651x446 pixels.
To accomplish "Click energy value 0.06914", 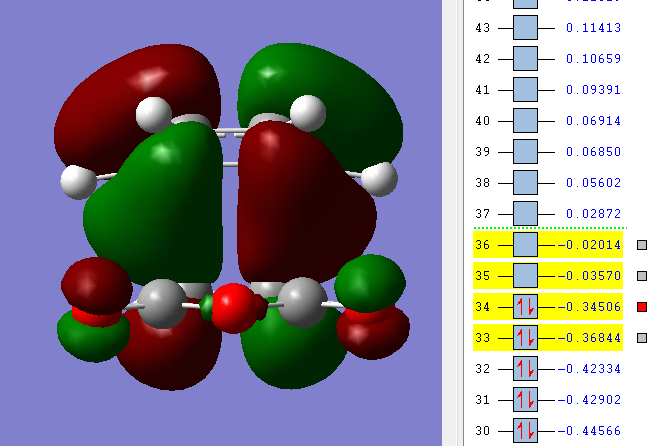I will (x=593, y=121).
